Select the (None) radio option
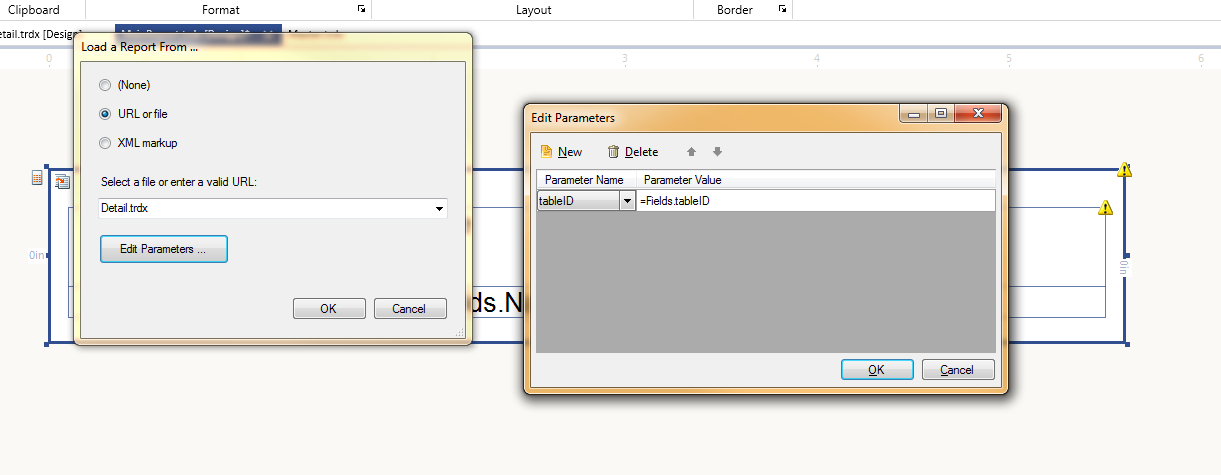This screenshot has height=475, width=1221. [105, 85]
